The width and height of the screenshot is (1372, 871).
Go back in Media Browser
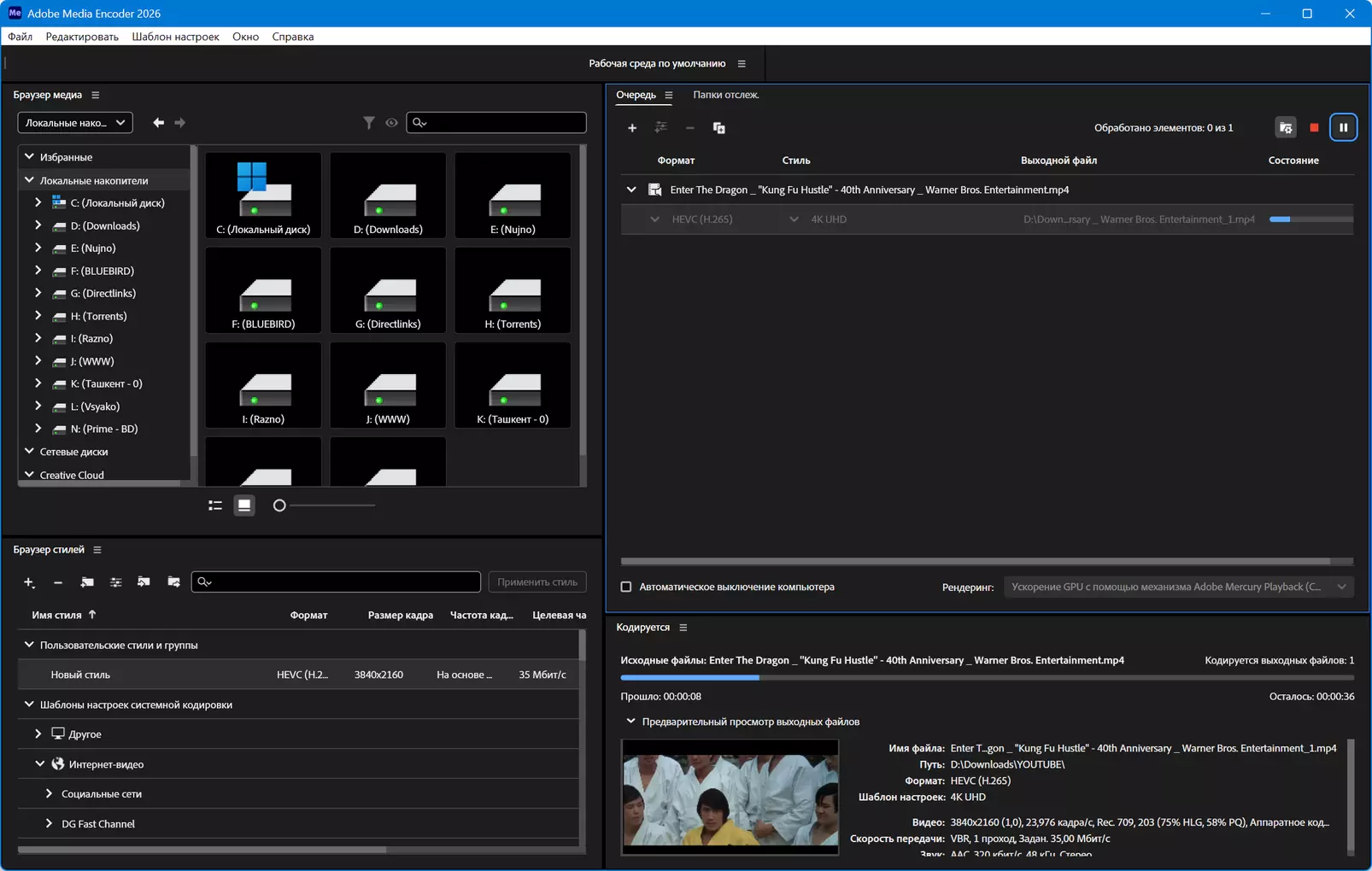click(159, 123)
